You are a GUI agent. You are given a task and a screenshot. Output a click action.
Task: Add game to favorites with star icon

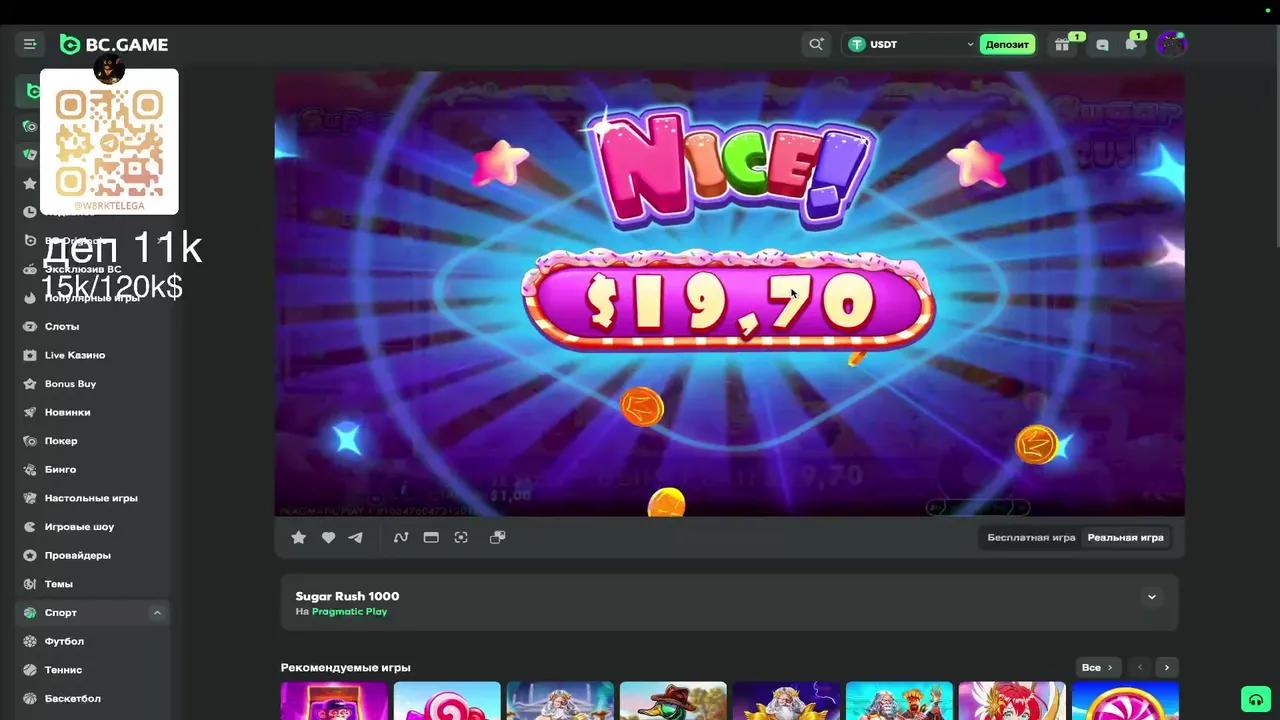pyautogui.click(x=298, y=537)
